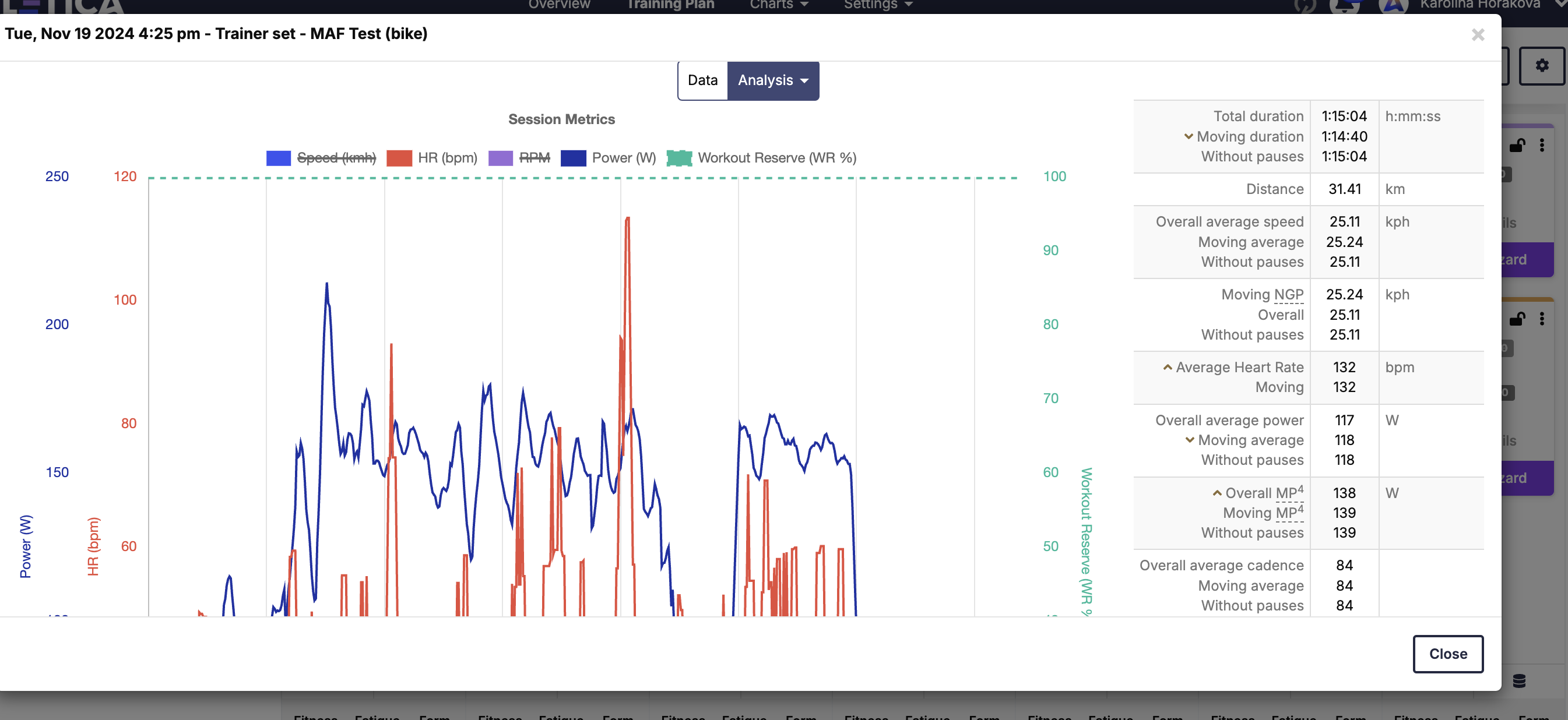Go to Overview in the top navigation
Image resolution: width=1568 pixels, height=720 pixels.
pos(559,5)
